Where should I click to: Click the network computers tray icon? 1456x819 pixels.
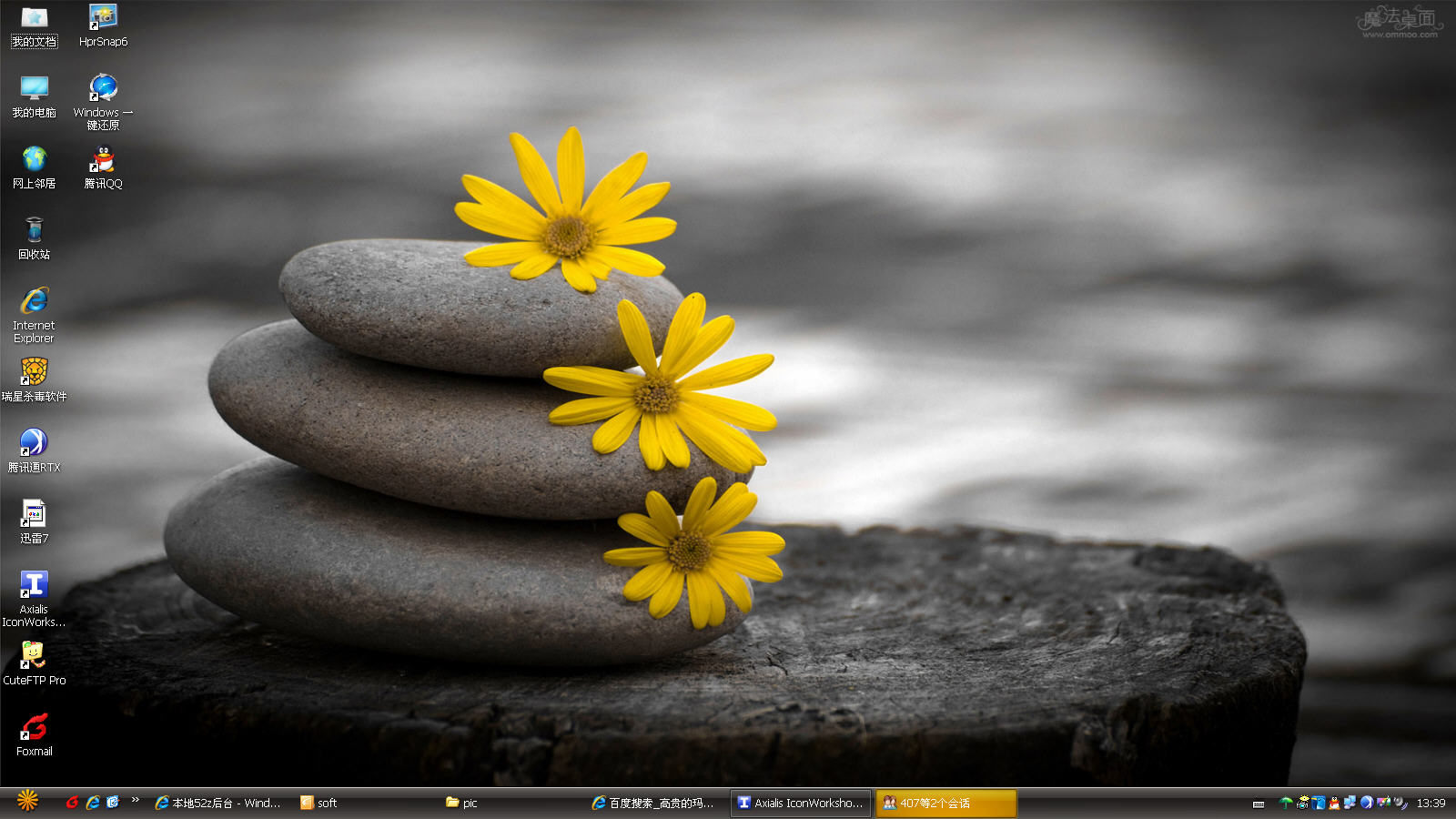pyautogui.click(x=1350, y=803)
